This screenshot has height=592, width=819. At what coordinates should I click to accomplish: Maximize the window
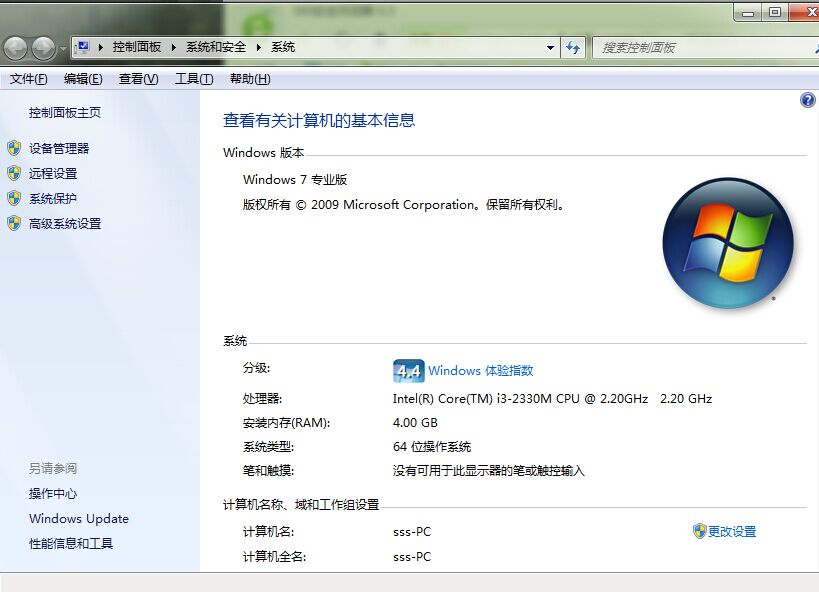(x=775, y=12)
